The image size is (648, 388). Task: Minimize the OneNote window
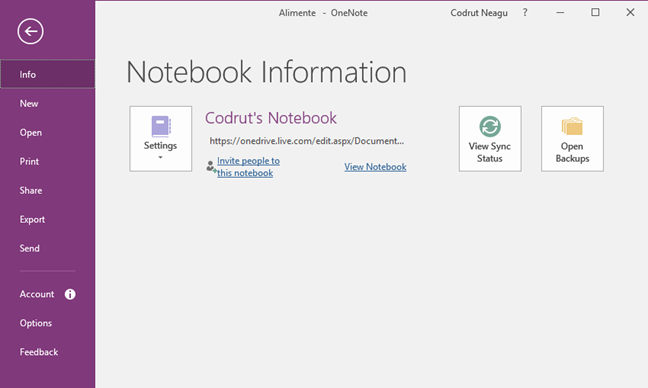tap(560, 13)
